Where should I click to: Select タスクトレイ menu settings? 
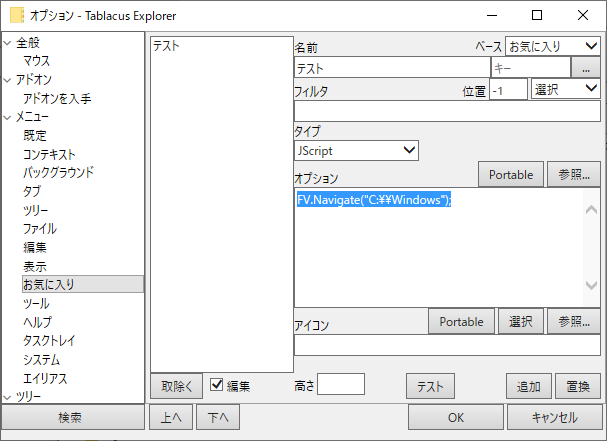coord(49,341)
